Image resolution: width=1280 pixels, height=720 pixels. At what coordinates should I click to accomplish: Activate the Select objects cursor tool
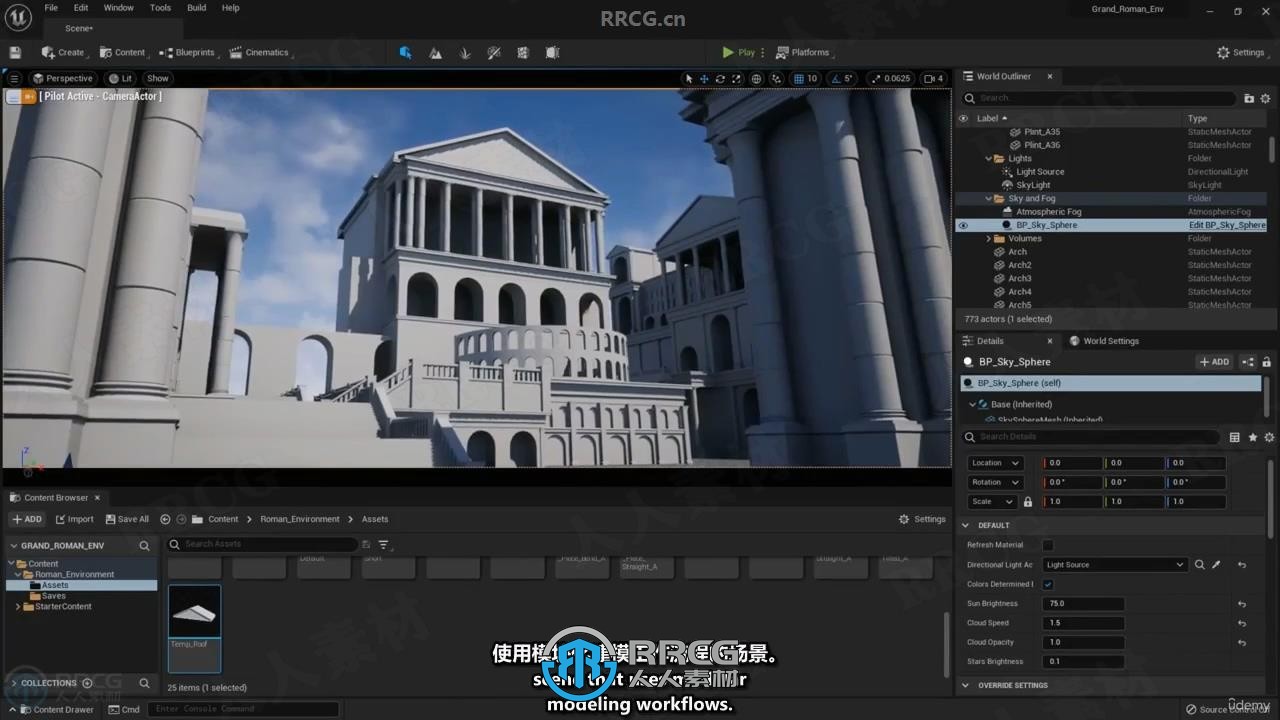click(x=688, y=78)
